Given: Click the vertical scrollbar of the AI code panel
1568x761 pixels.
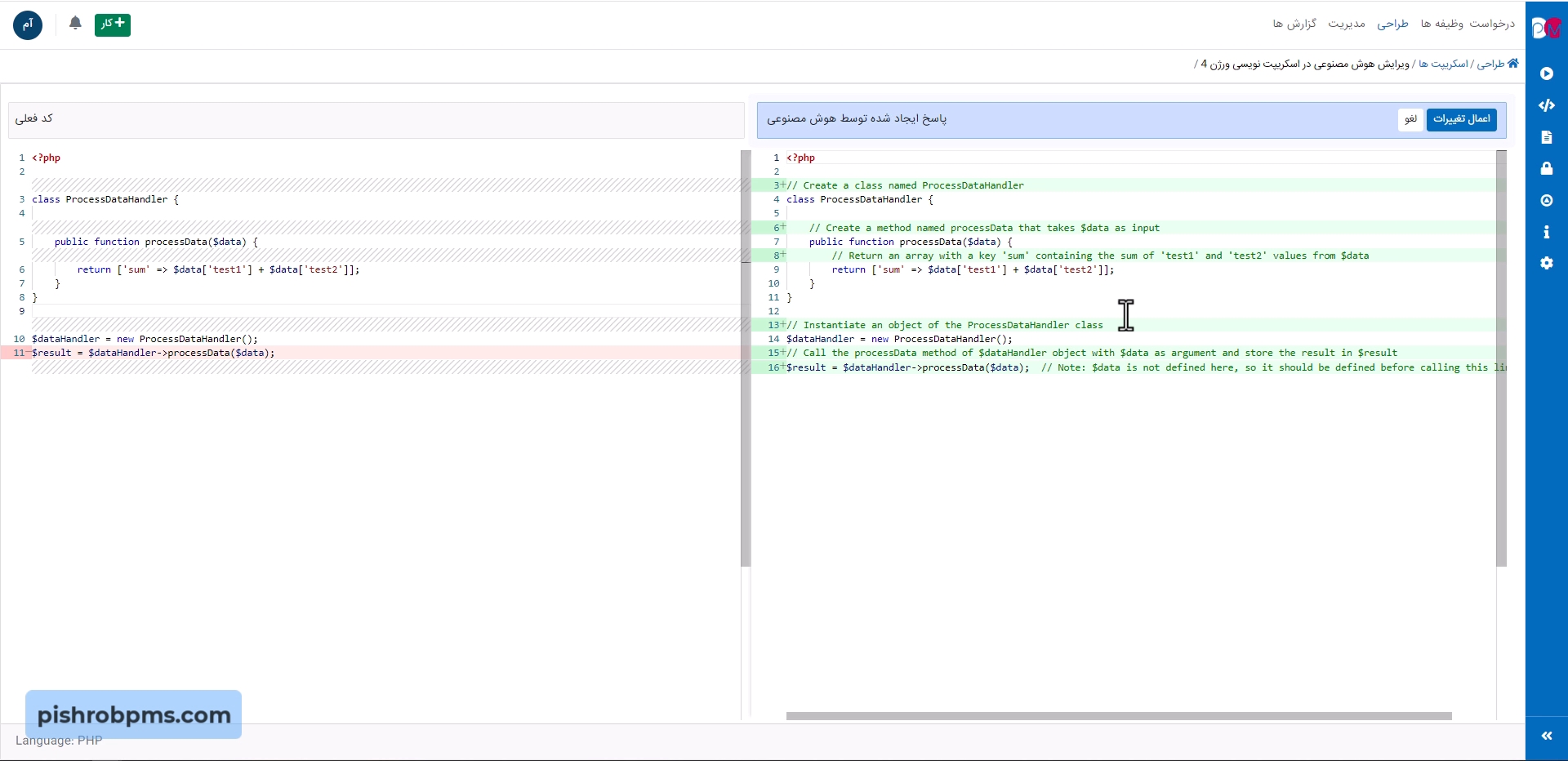Looking at the screenshot, I should pos(1501,358).
